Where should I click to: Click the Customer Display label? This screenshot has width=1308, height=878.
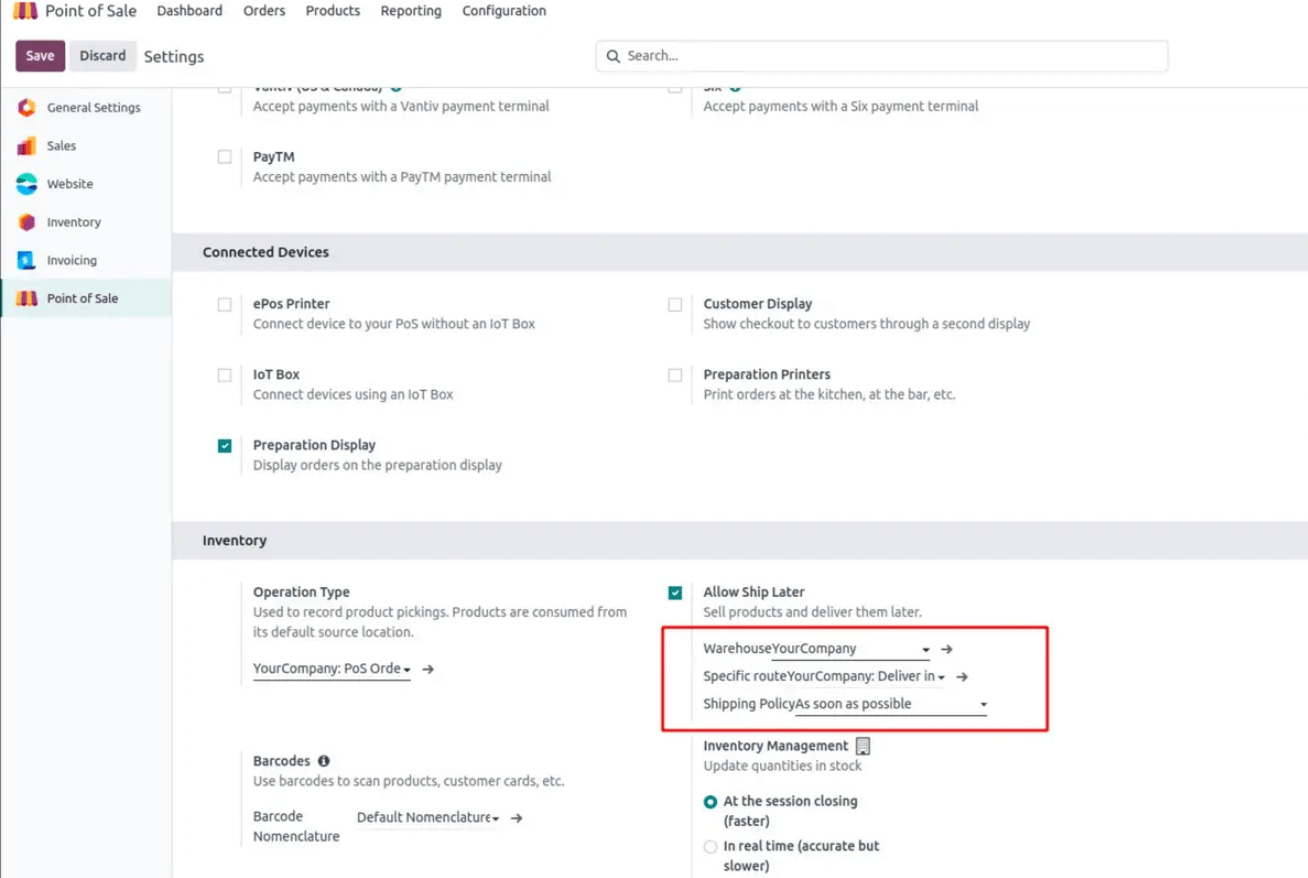point(757,304)
